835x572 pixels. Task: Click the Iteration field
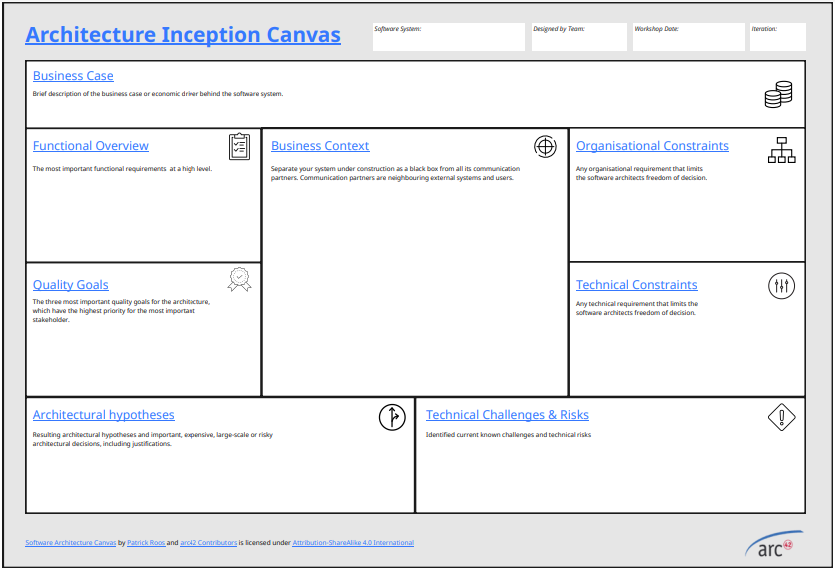777,37
